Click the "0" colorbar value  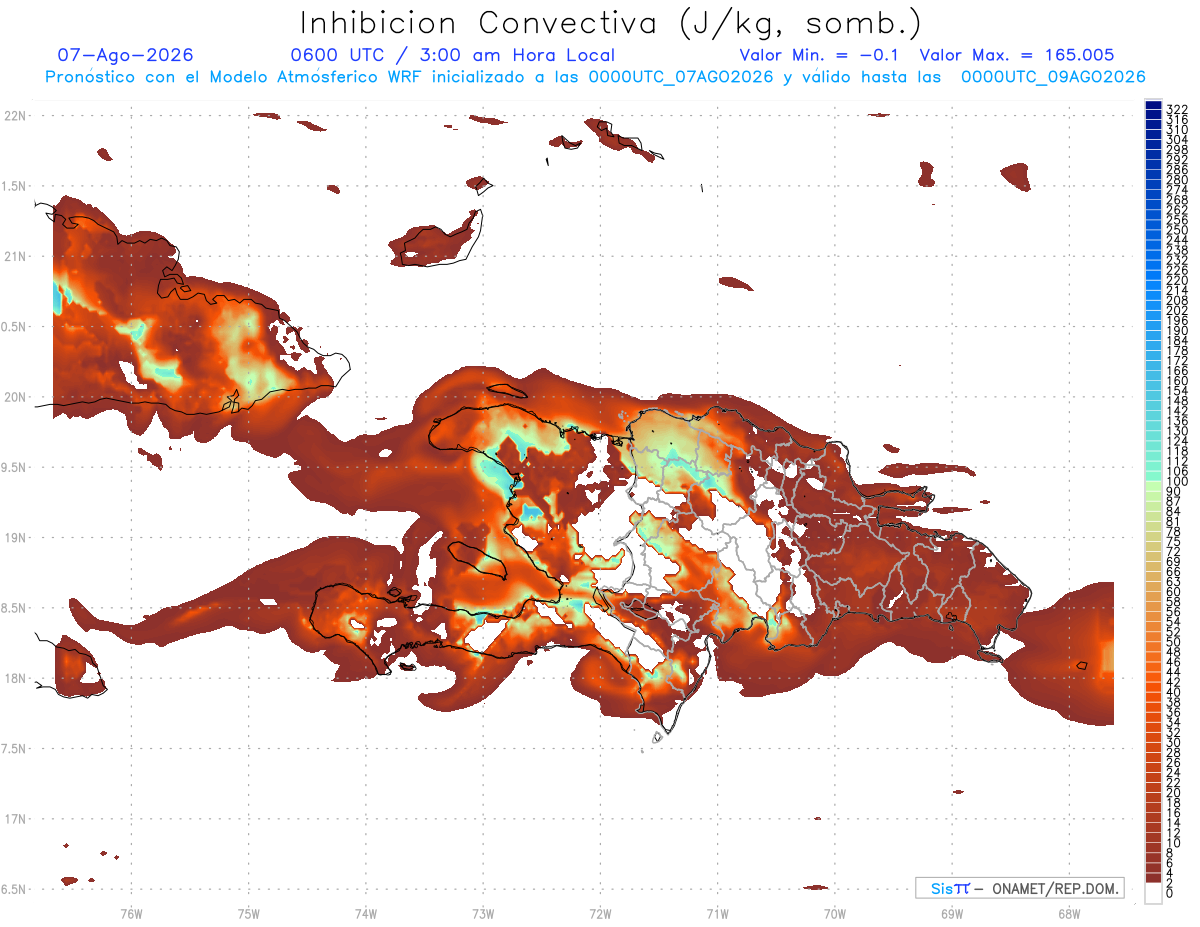pos(1170,895)
